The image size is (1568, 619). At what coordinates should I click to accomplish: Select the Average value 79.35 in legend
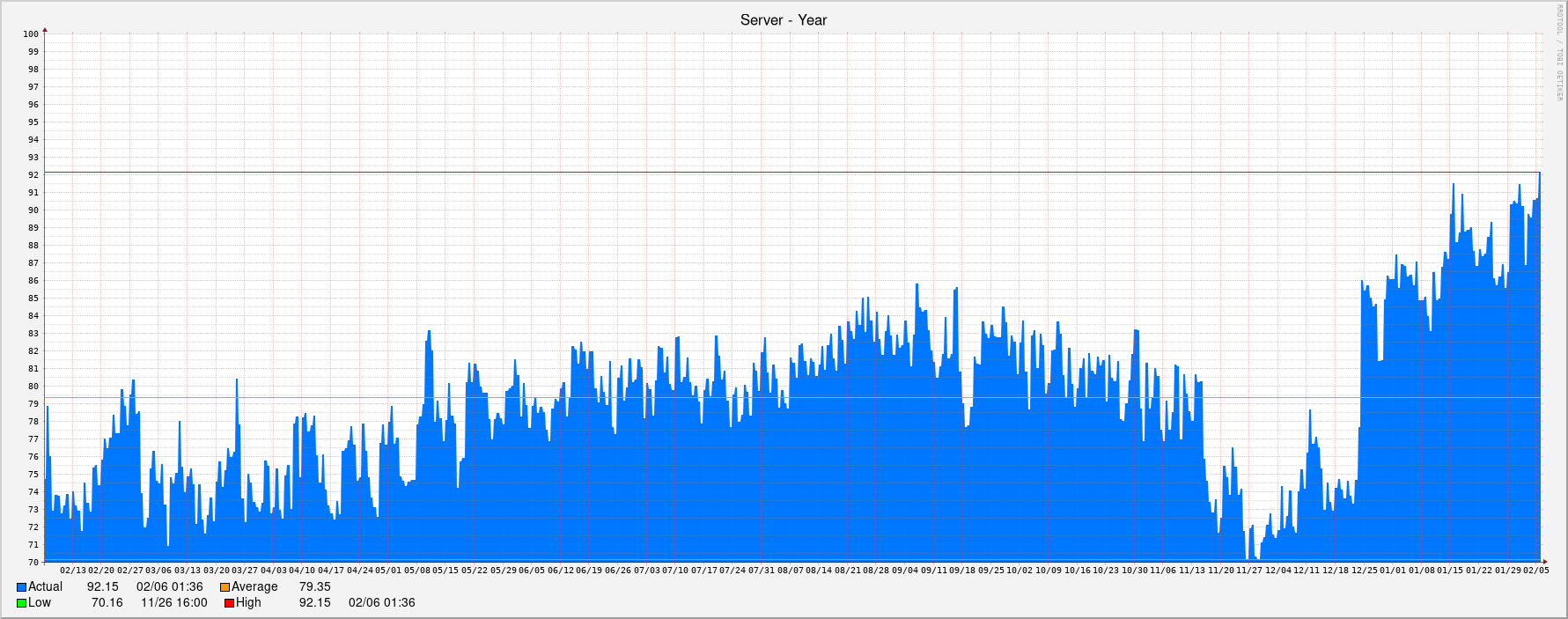(x=314, y=587)
